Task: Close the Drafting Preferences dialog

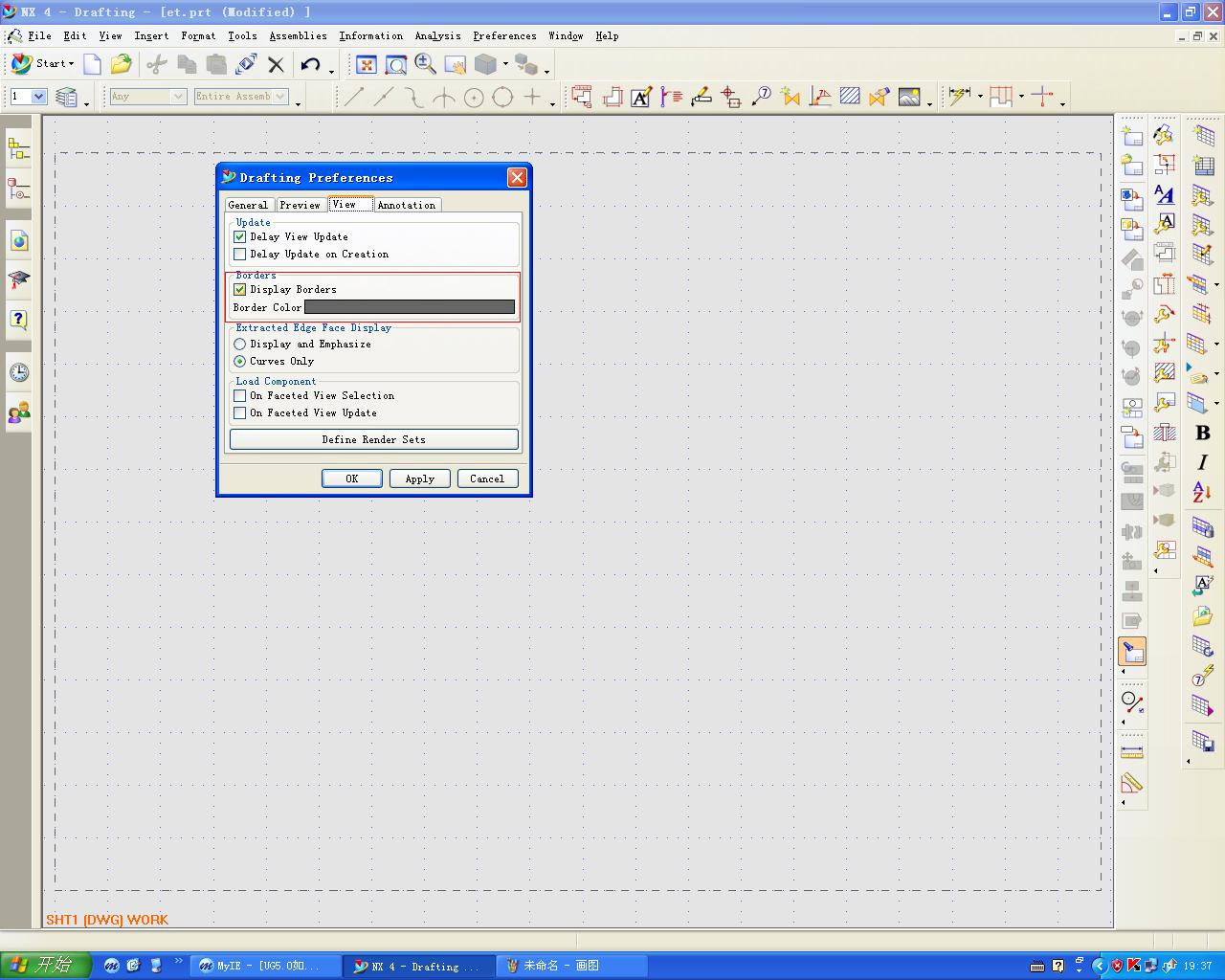Action: point(517,177)
